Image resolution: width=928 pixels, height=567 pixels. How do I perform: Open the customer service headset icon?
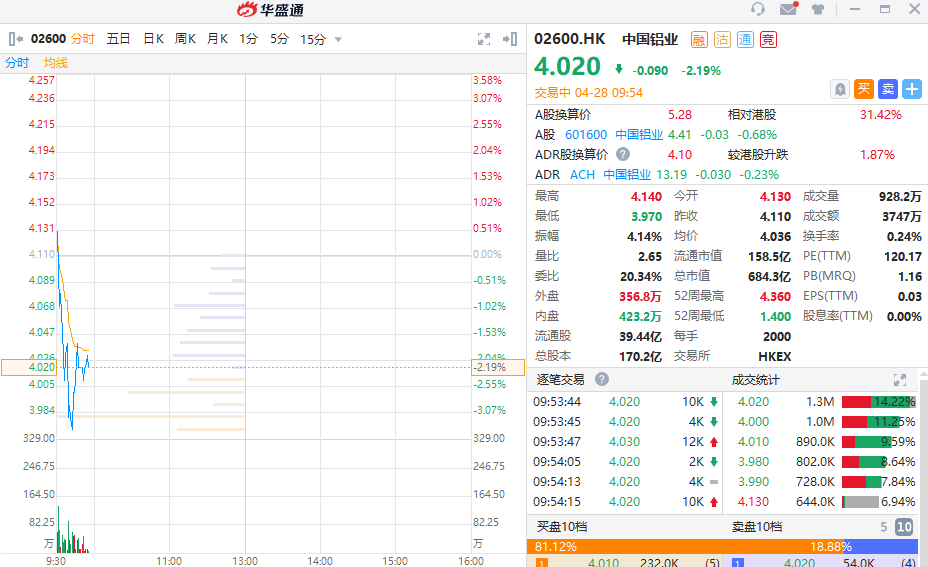coord(758,9)
